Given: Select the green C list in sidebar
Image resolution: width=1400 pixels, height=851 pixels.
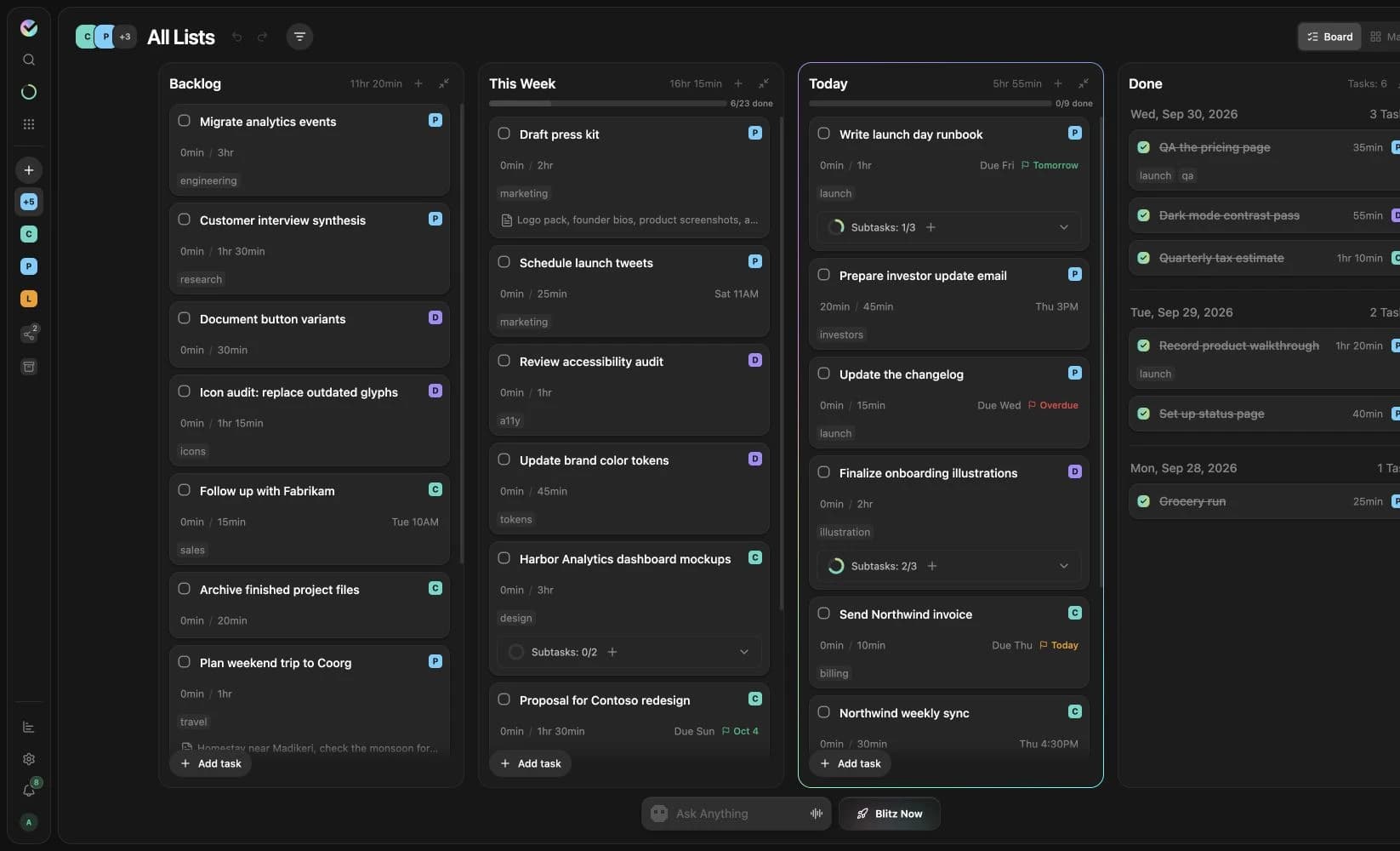Looking at the screenshot, I should tap(29, 234).
